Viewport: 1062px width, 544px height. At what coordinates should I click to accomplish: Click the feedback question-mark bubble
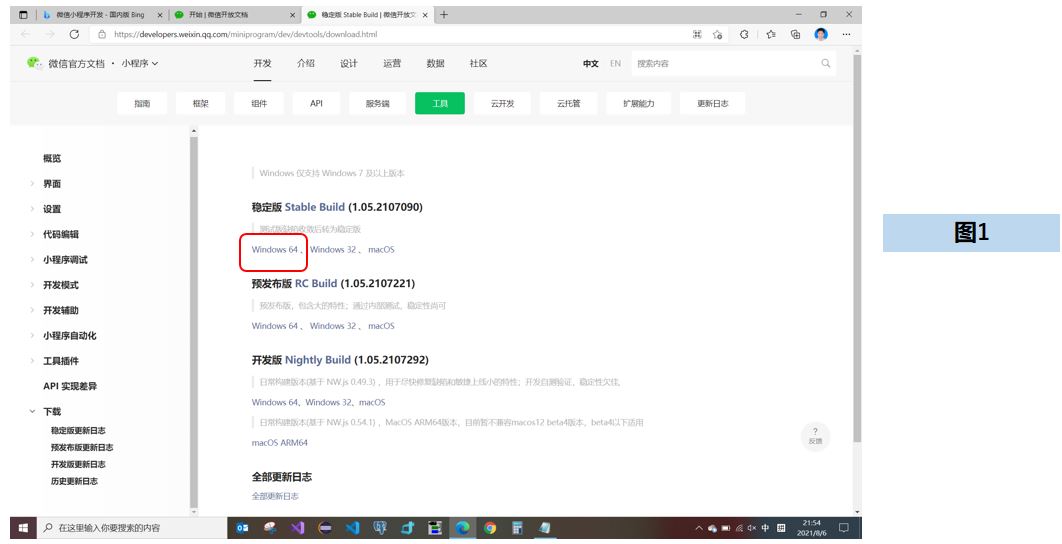815,436
